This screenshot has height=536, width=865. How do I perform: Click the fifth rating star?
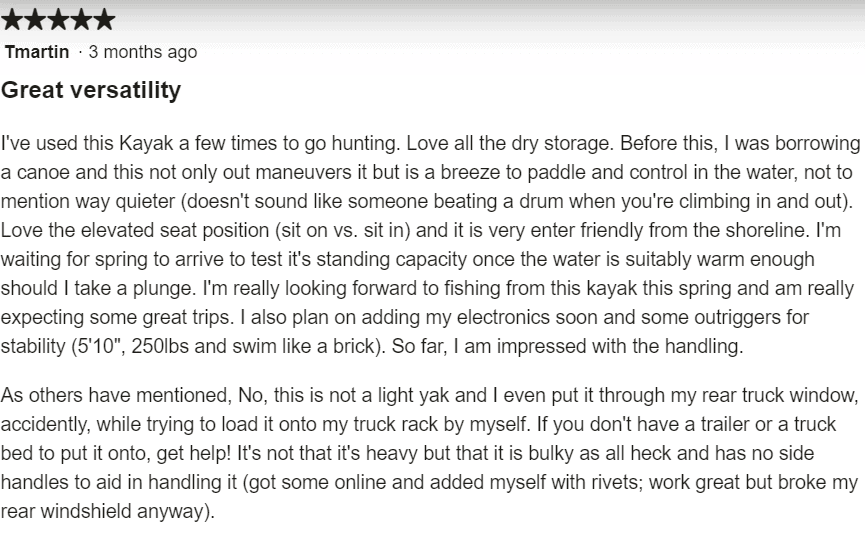[x=104, y=20]
